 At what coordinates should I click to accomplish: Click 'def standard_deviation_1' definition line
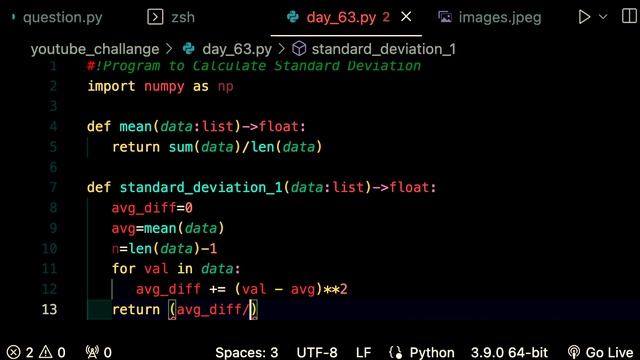[261, 187]
